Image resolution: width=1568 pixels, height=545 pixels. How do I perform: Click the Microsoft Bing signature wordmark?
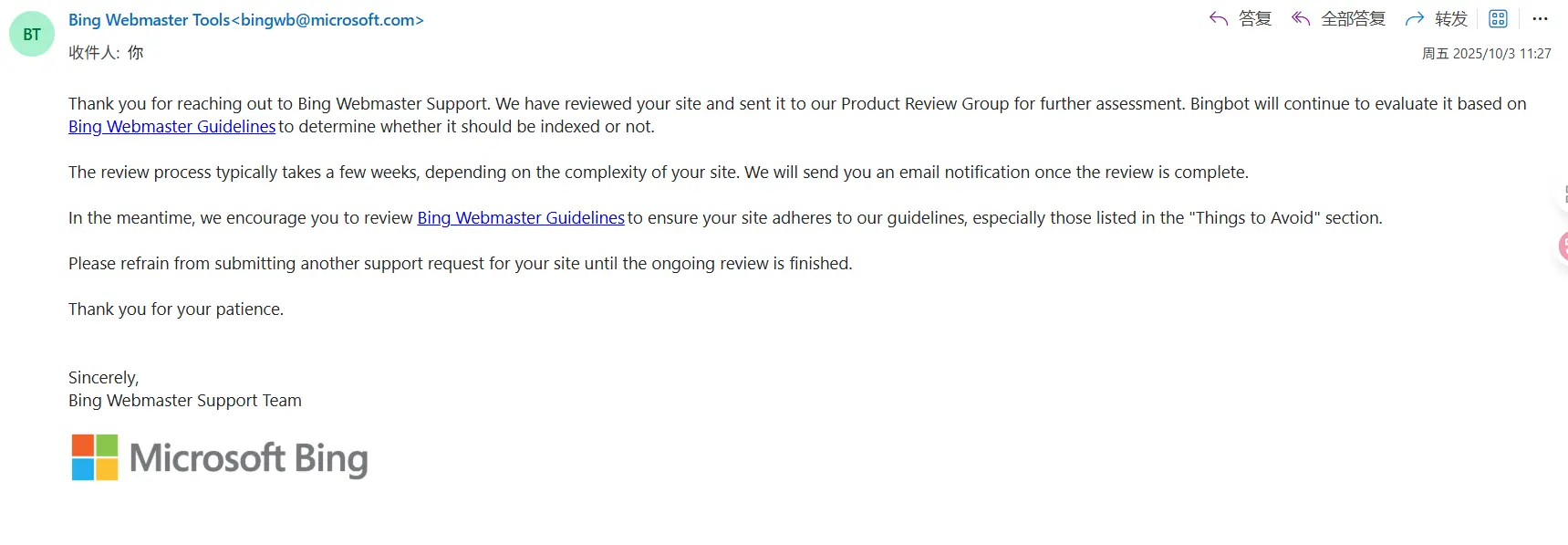click(248, 458)
